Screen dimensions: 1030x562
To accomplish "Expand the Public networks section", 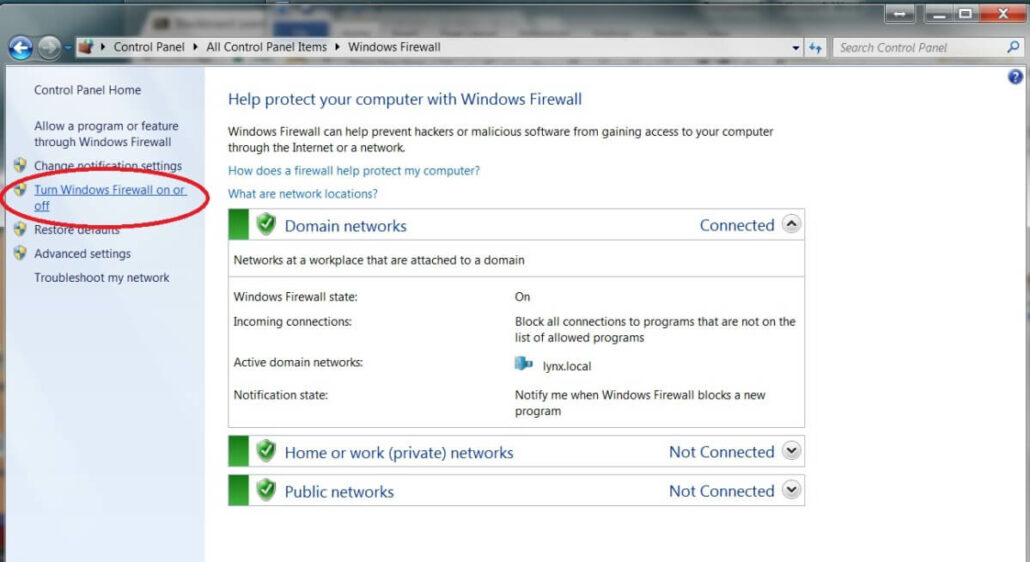I will click(791, 490).
